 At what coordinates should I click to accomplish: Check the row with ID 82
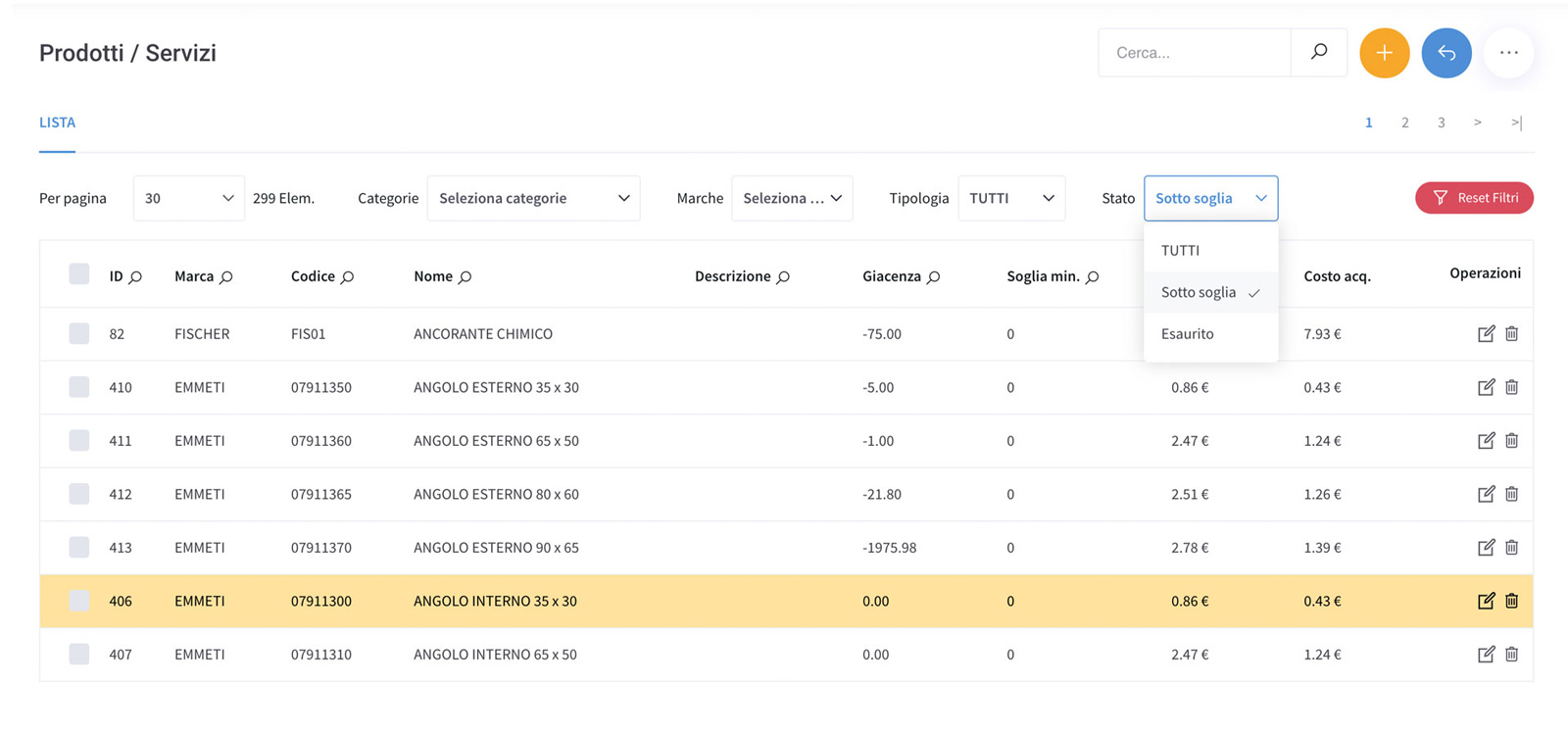79,333
